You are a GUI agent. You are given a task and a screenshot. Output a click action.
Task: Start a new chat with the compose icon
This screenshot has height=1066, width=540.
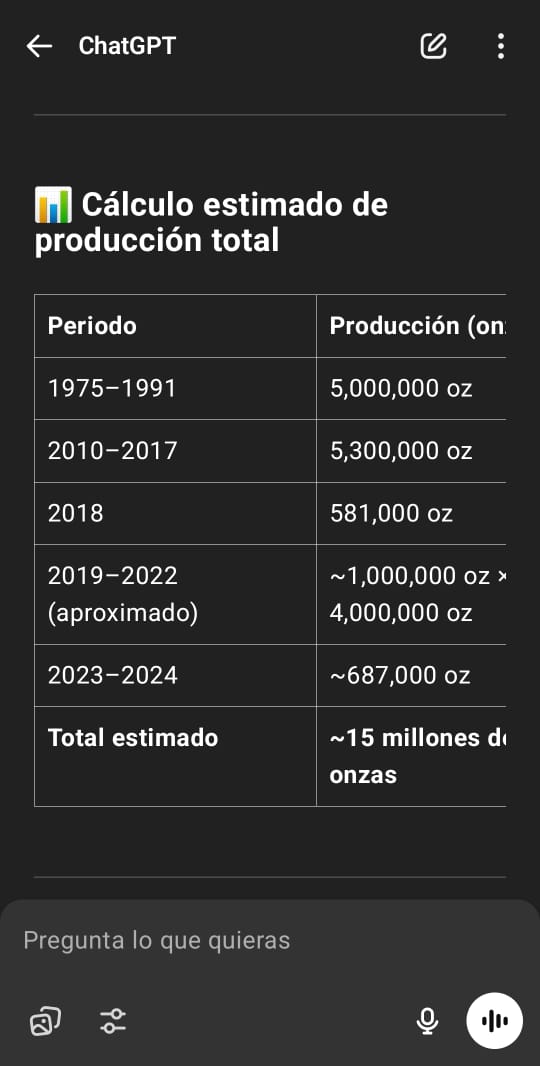[433, 46]
